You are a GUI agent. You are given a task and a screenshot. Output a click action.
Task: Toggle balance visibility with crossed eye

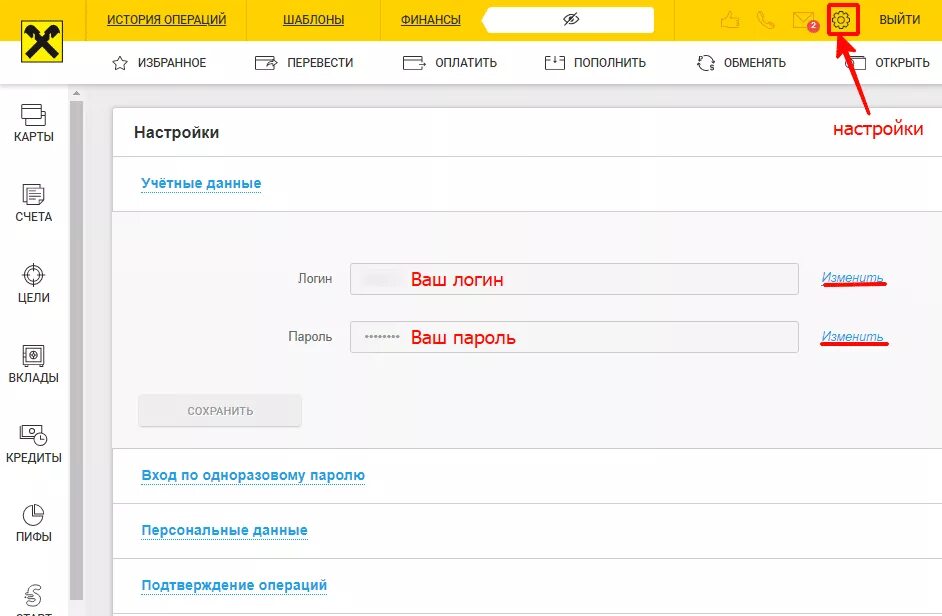[x=570, y=19]
